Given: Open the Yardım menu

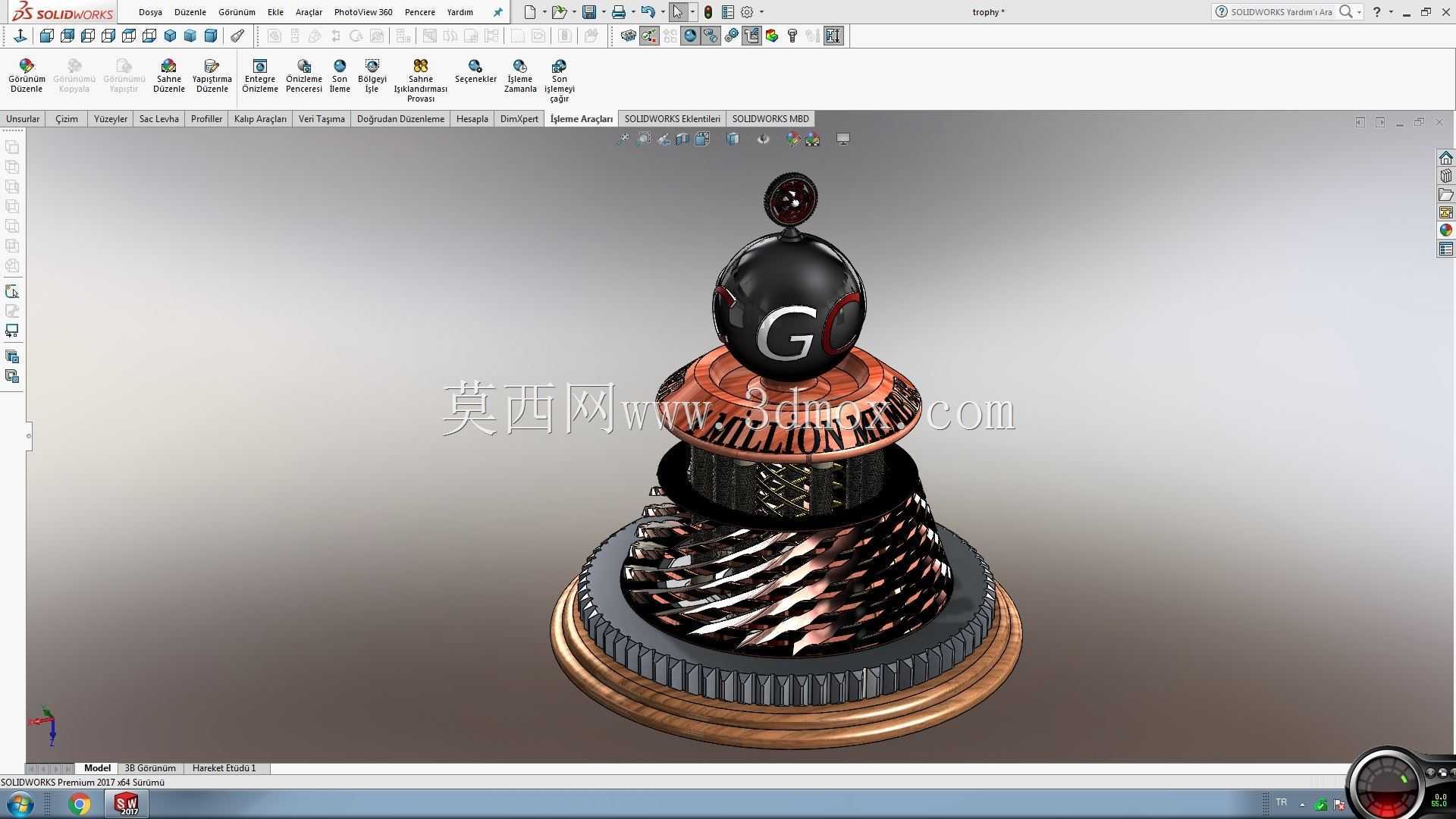Looking at the screenshot, I should 460,12.
